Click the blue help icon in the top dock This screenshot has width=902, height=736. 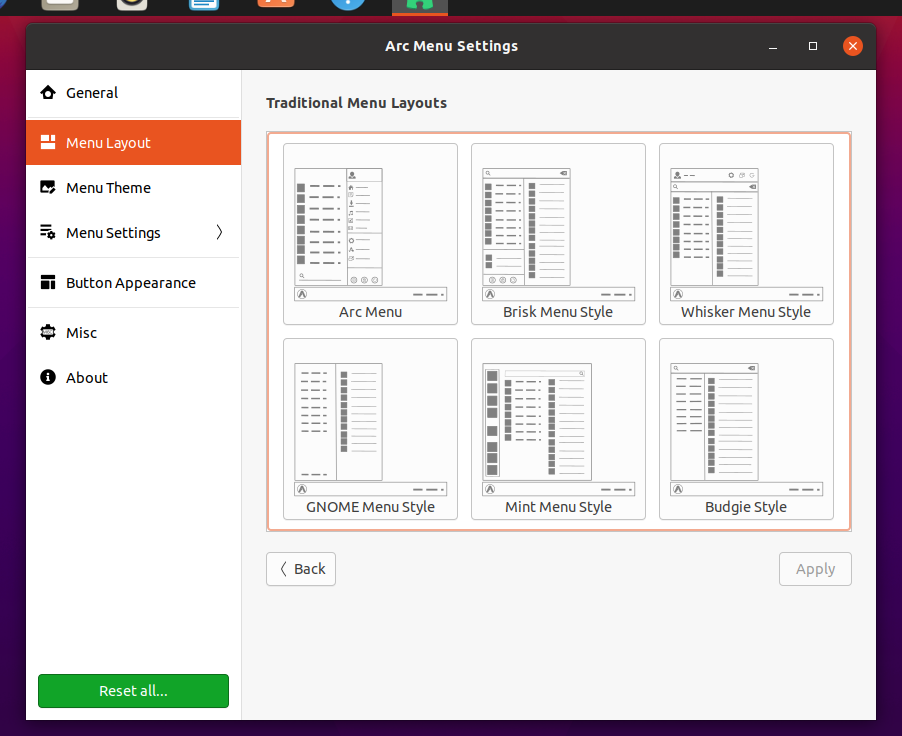(347, 4)
